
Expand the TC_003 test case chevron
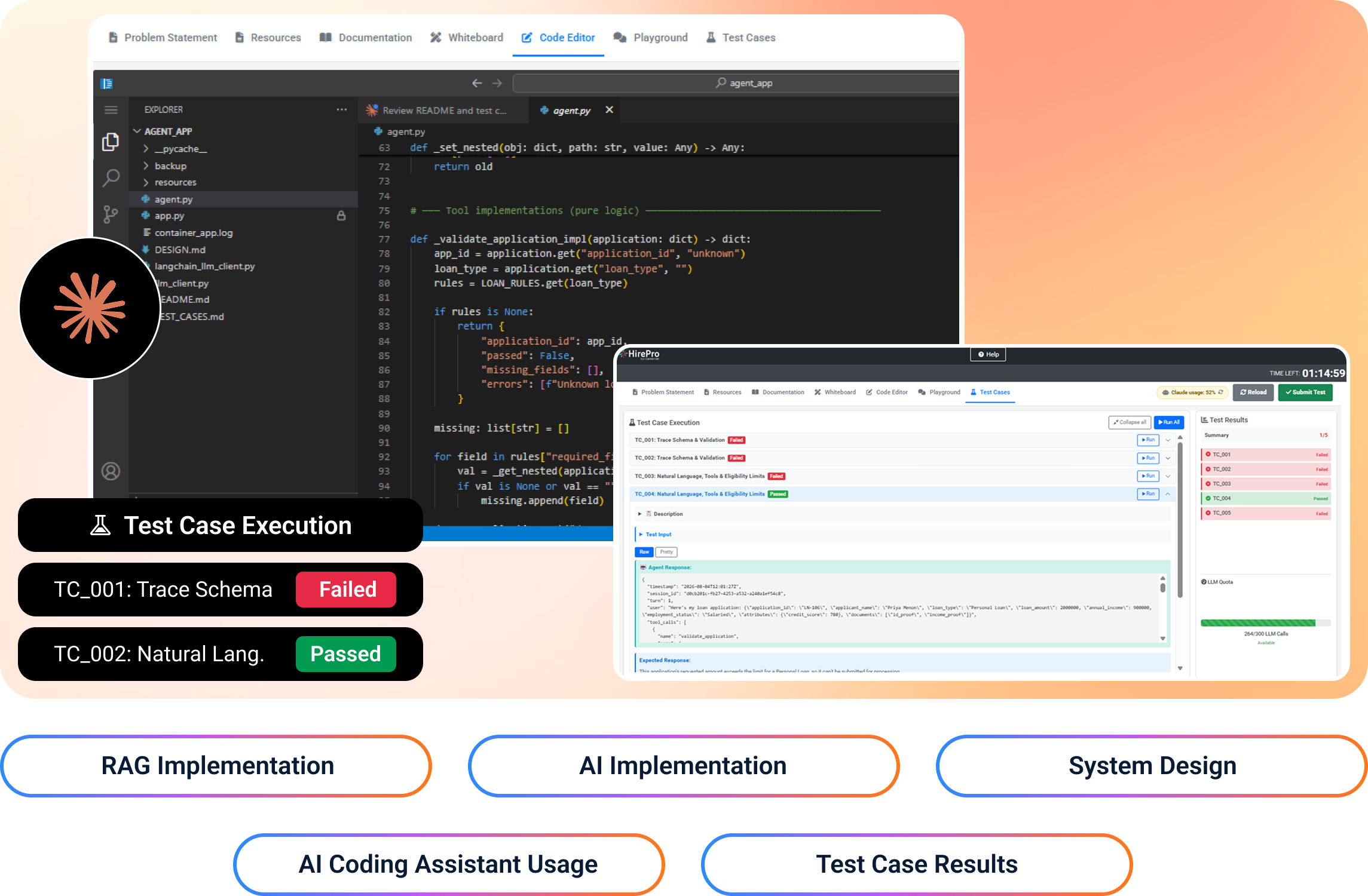(1167, 476)
